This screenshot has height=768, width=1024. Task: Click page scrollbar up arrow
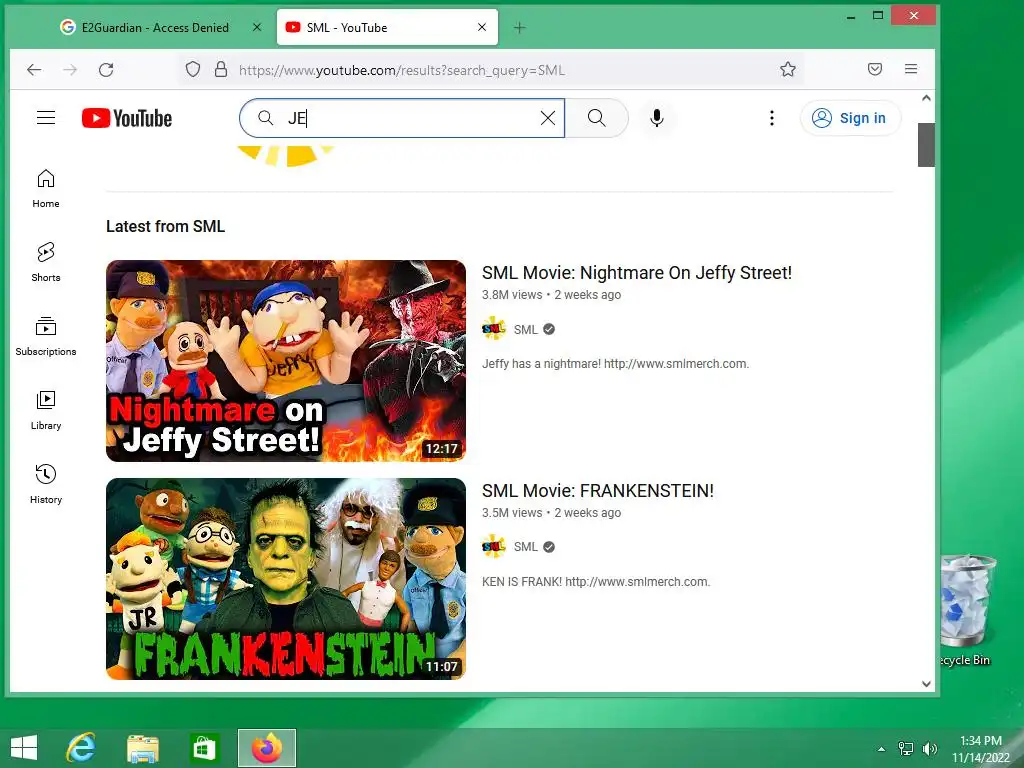[926, 98]
